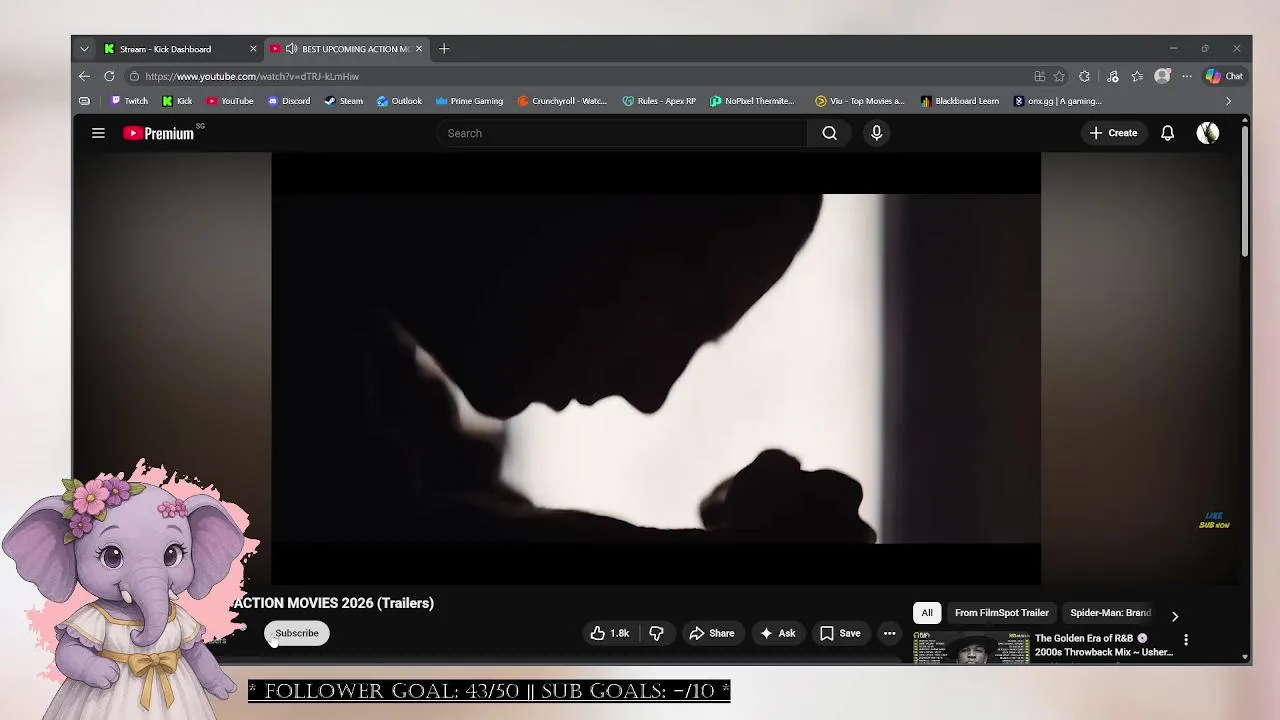Add this page to favorites star
The width and height of the screenshot is (1280, 720).
click(1059, 76)
